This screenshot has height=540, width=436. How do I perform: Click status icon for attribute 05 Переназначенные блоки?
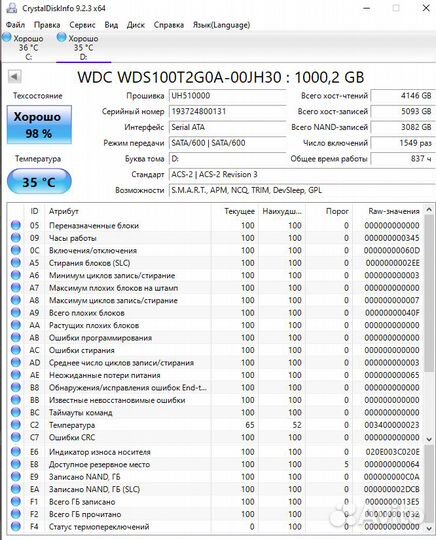[x=15, y=225]
